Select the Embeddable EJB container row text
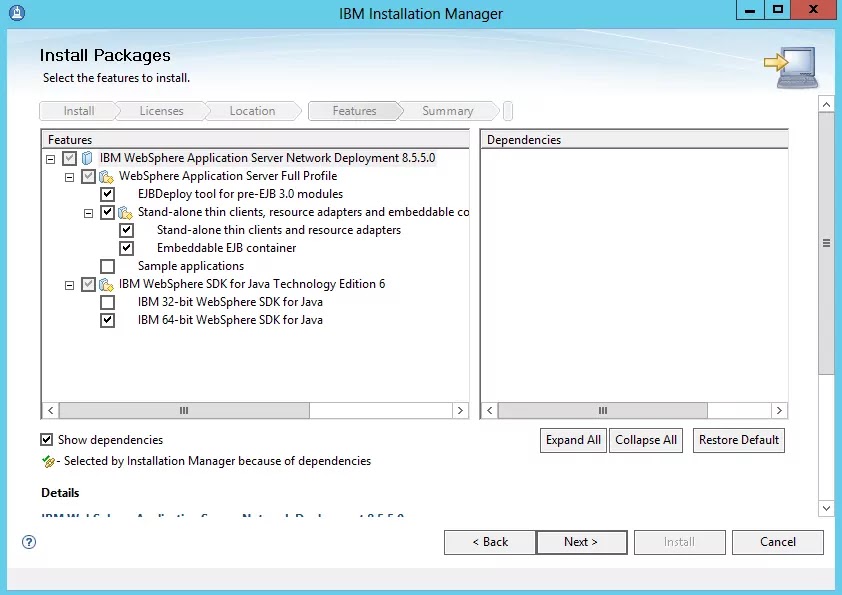The image size is (842, 595). [226, 248]
